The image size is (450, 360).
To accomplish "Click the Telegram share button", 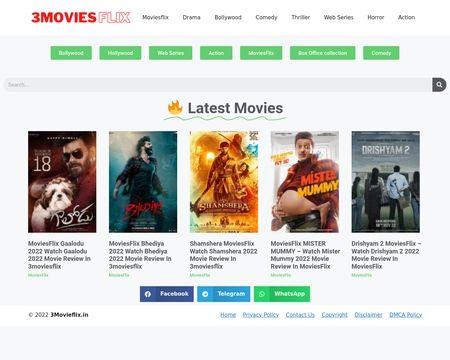I will (x=224, y=294).
